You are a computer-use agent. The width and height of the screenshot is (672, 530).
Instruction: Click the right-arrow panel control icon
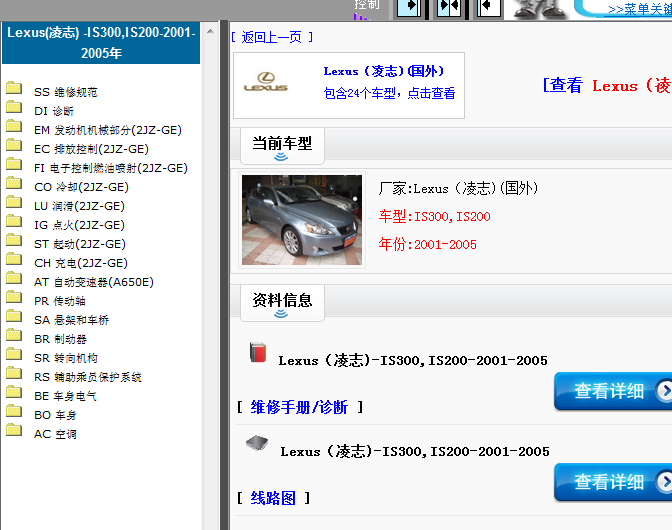(x=409, y=8)
